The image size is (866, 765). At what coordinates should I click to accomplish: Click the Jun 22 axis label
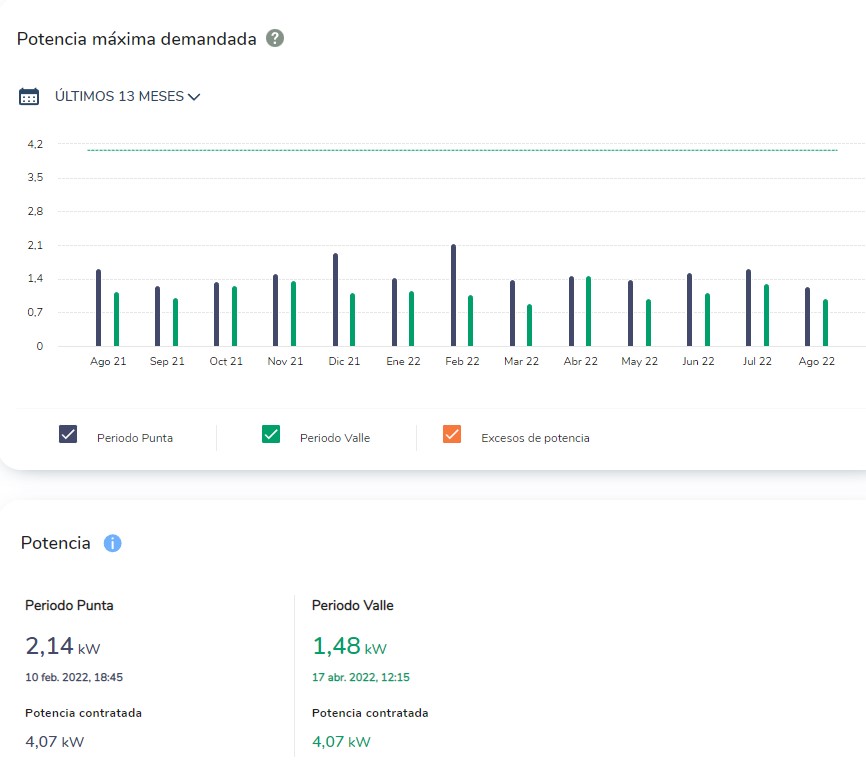(698, 361)
